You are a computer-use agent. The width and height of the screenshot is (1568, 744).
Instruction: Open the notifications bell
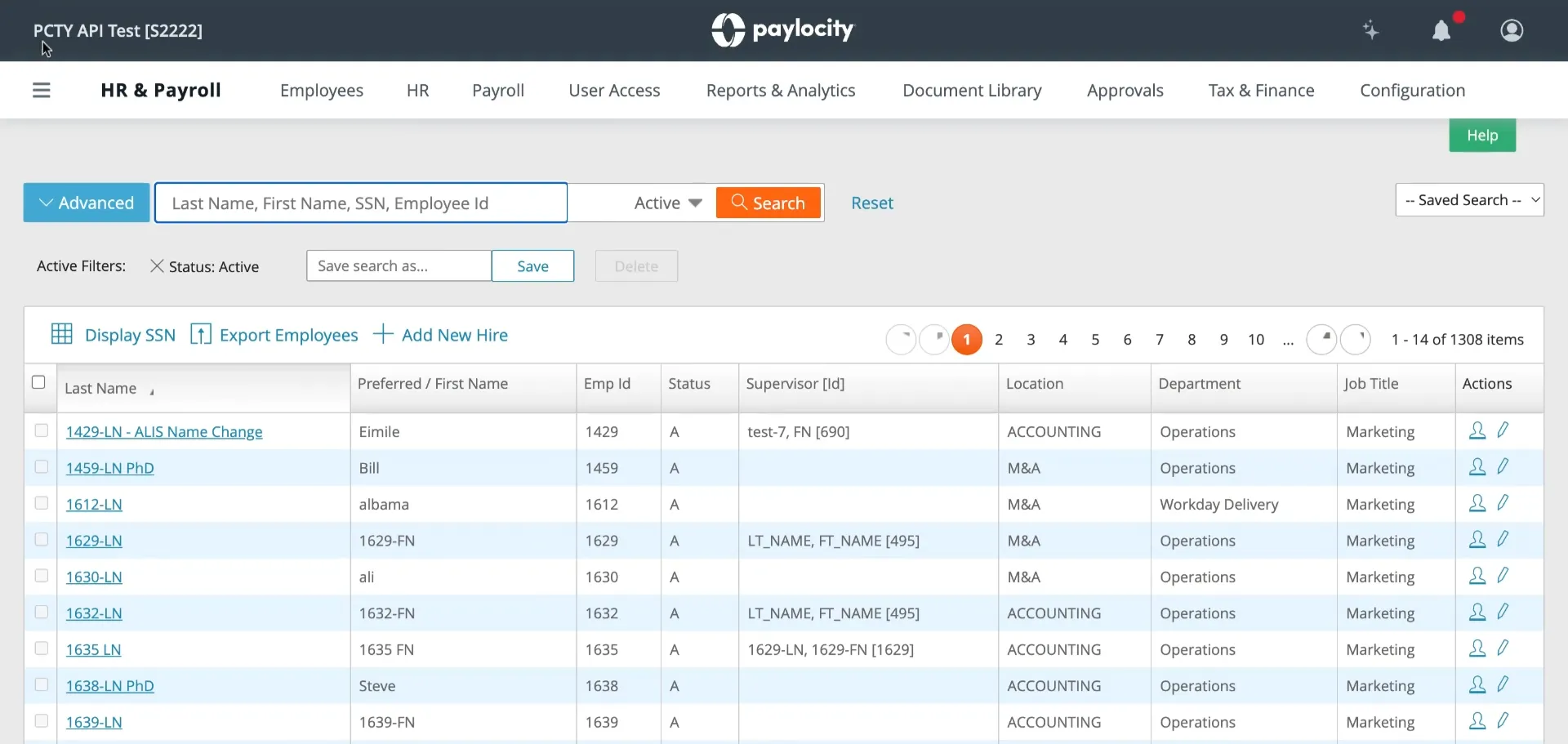pyautogui.click(x=1441, y=31)
